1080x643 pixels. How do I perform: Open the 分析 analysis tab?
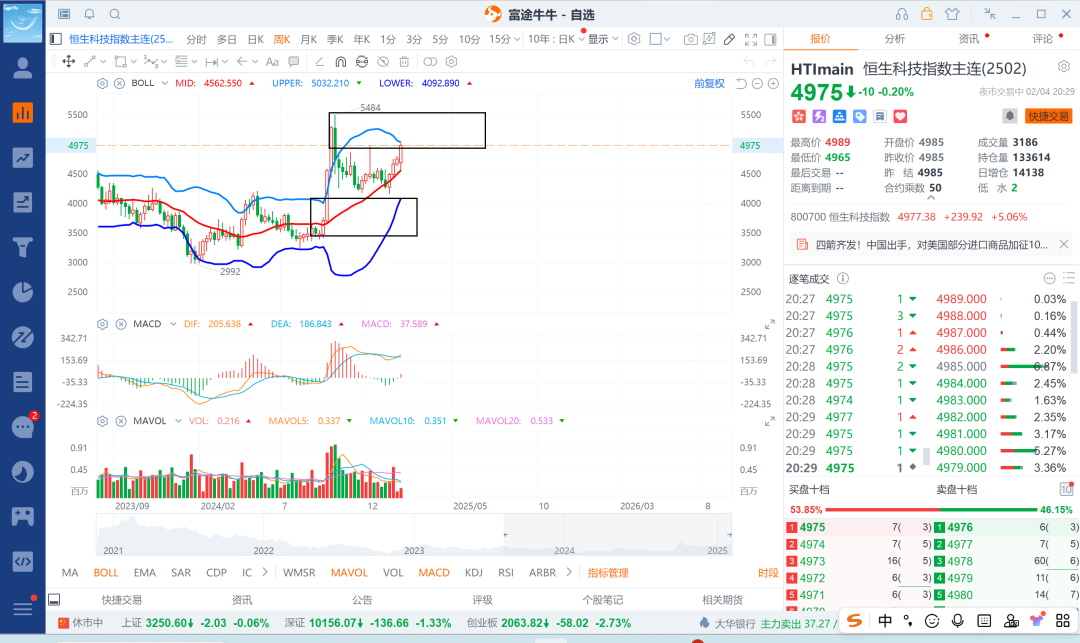coord(894,39)
